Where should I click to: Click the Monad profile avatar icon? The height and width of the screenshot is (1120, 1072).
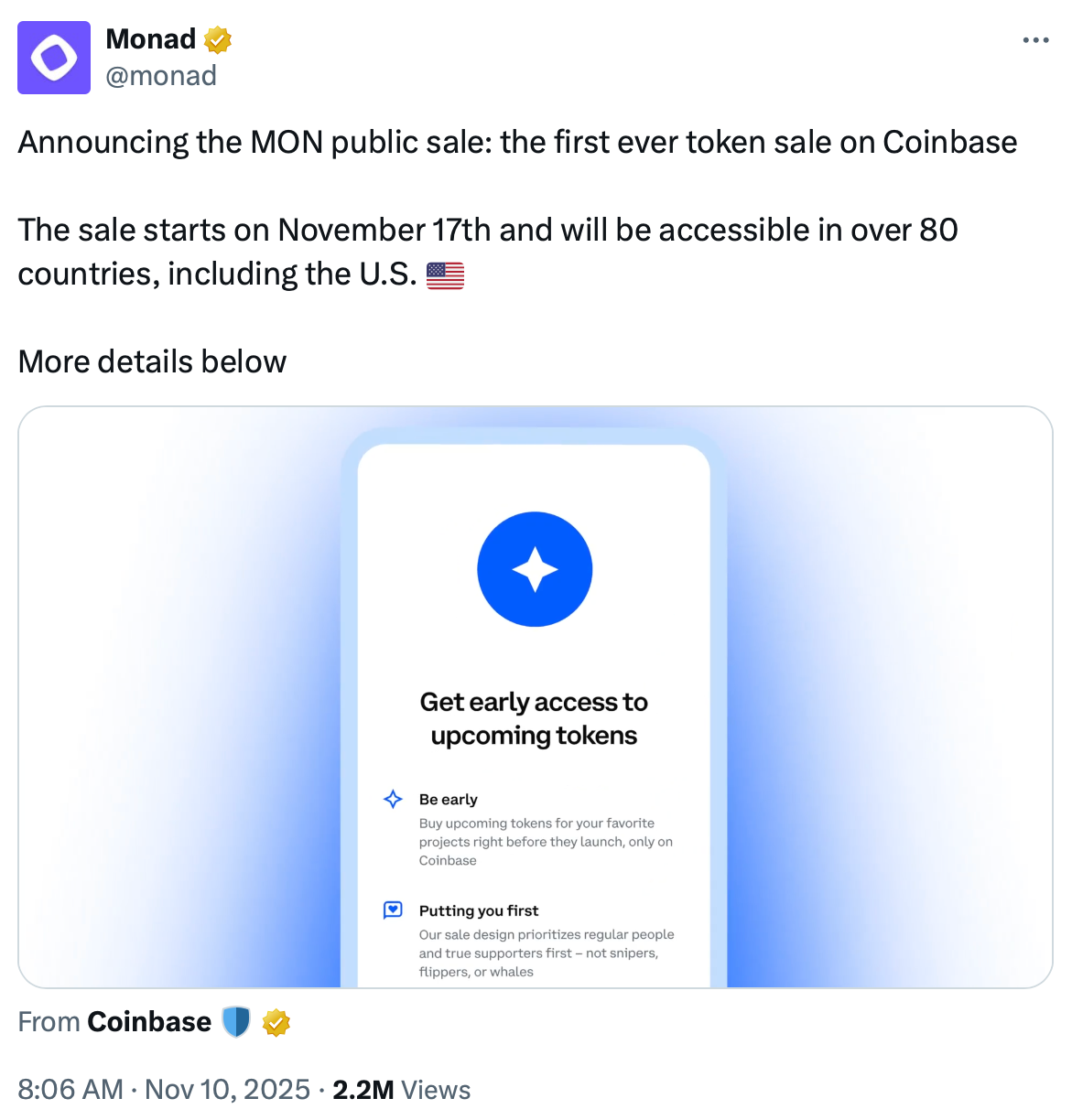[x=54, y=57]
